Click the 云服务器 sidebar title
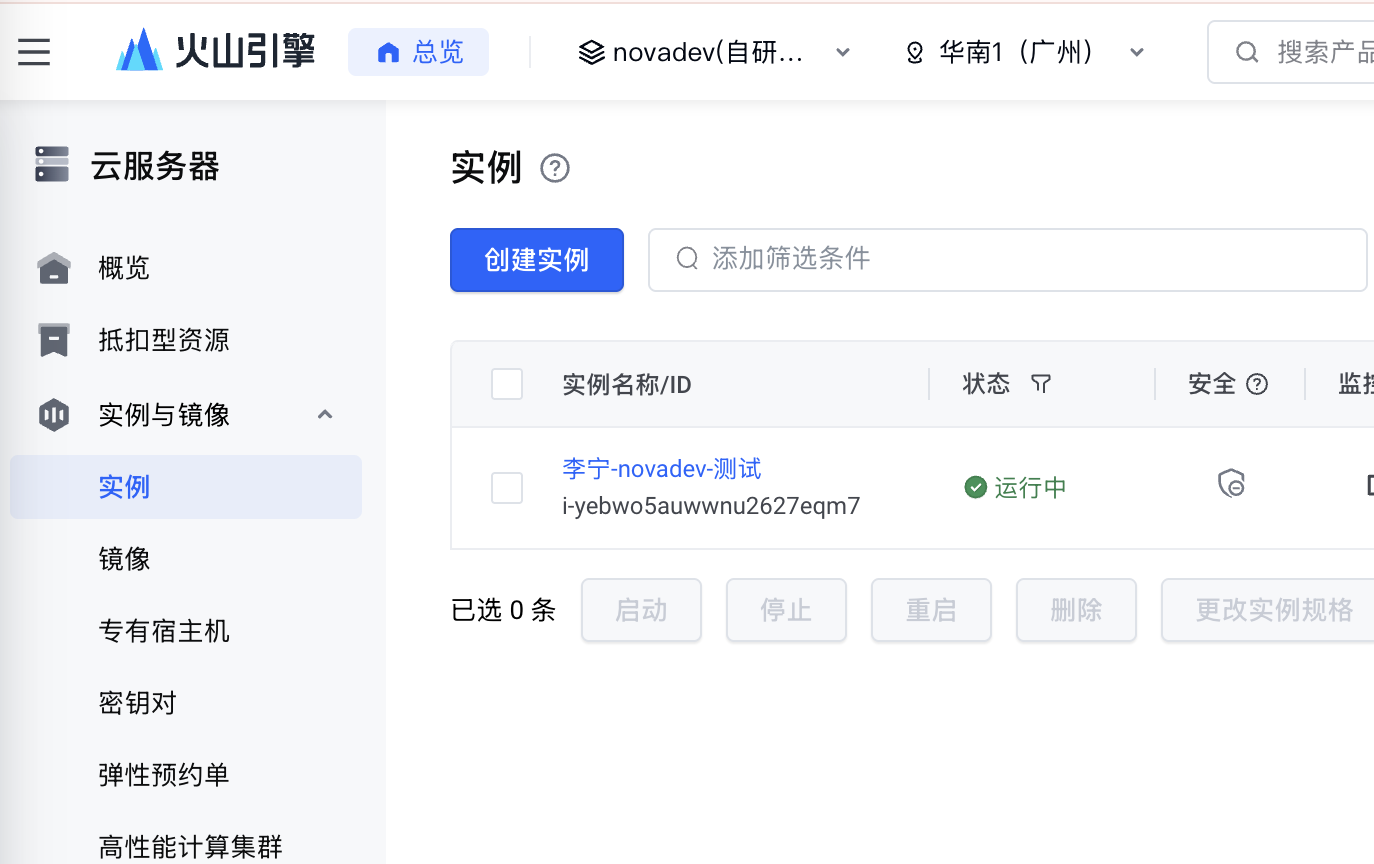 (x=155, y=166)
